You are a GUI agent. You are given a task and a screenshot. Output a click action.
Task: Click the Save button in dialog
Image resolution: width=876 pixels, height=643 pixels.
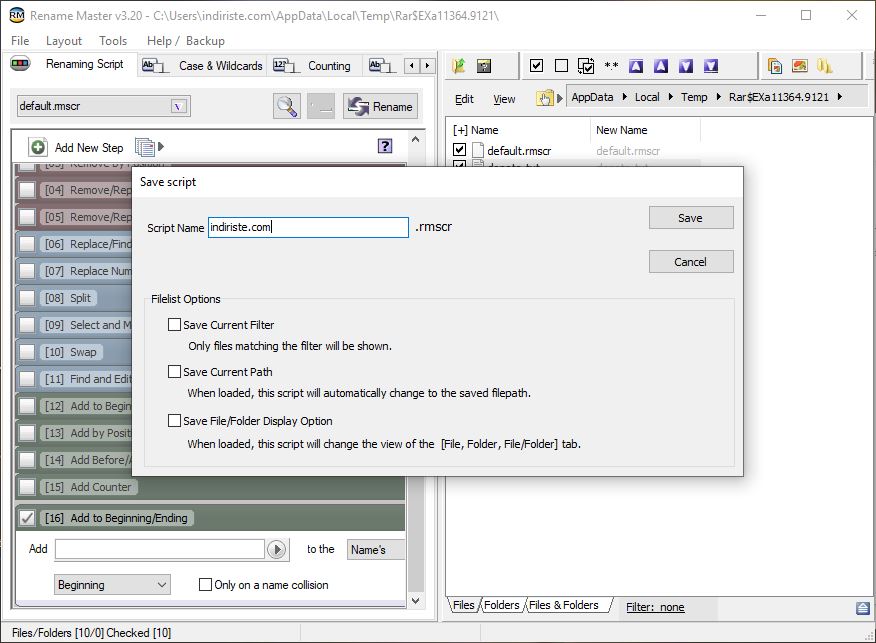click(x=691, y=218)
